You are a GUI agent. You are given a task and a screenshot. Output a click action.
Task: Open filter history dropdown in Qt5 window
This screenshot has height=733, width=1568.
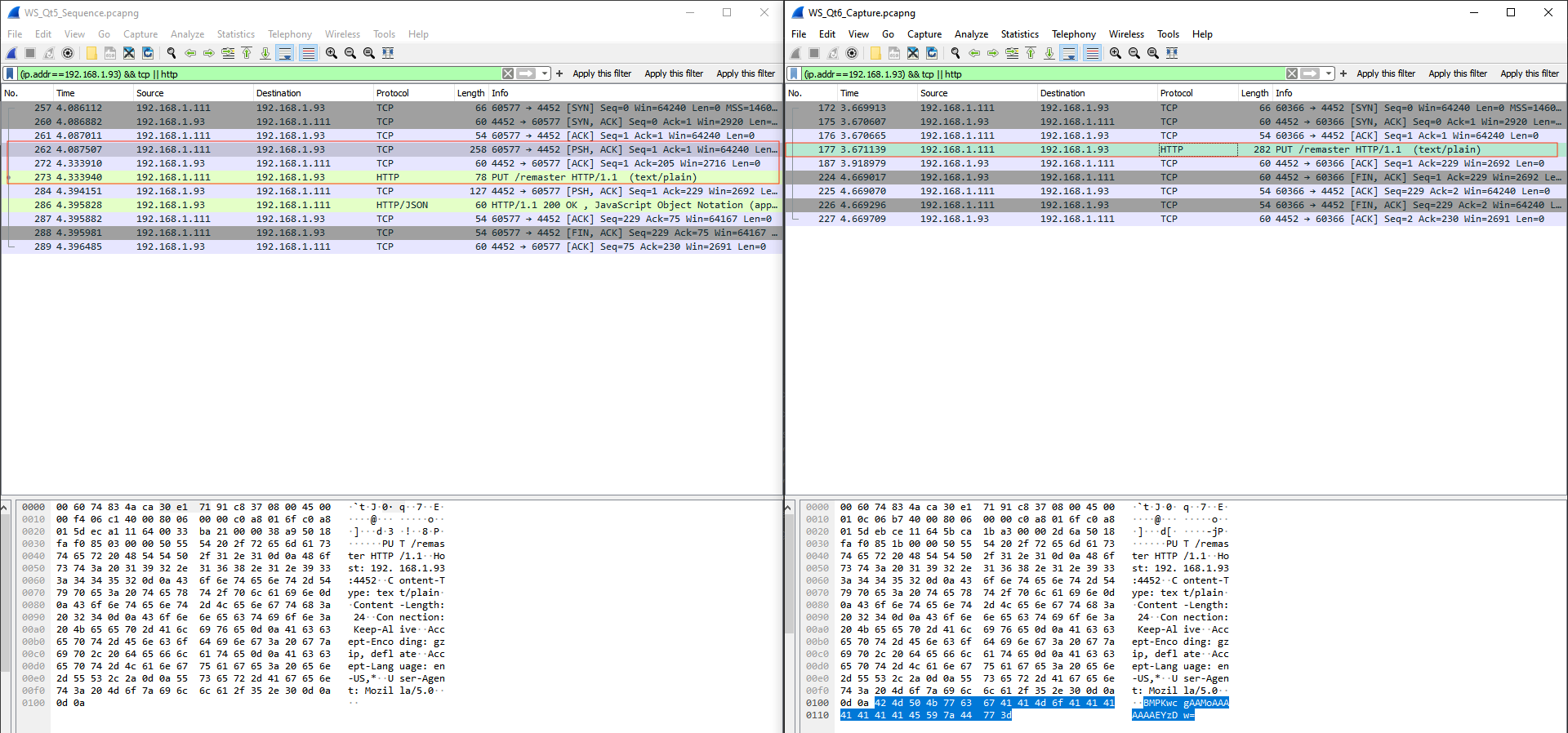[545, 73]
